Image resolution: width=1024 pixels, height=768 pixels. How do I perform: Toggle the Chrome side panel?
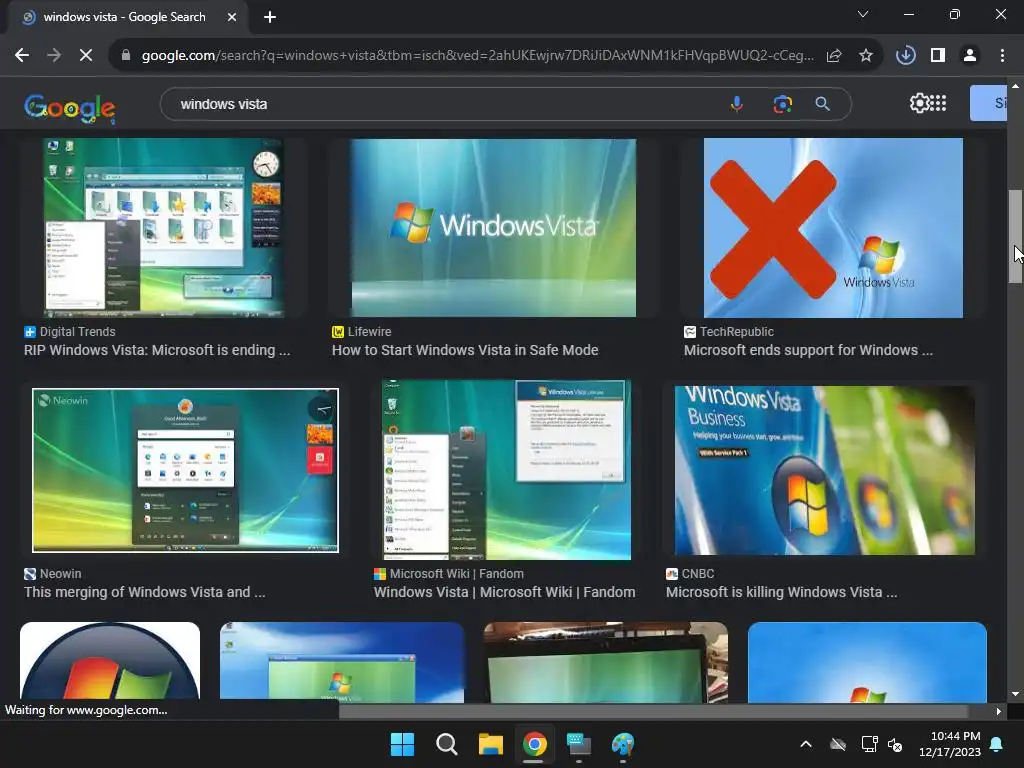(x=938, y=56)
